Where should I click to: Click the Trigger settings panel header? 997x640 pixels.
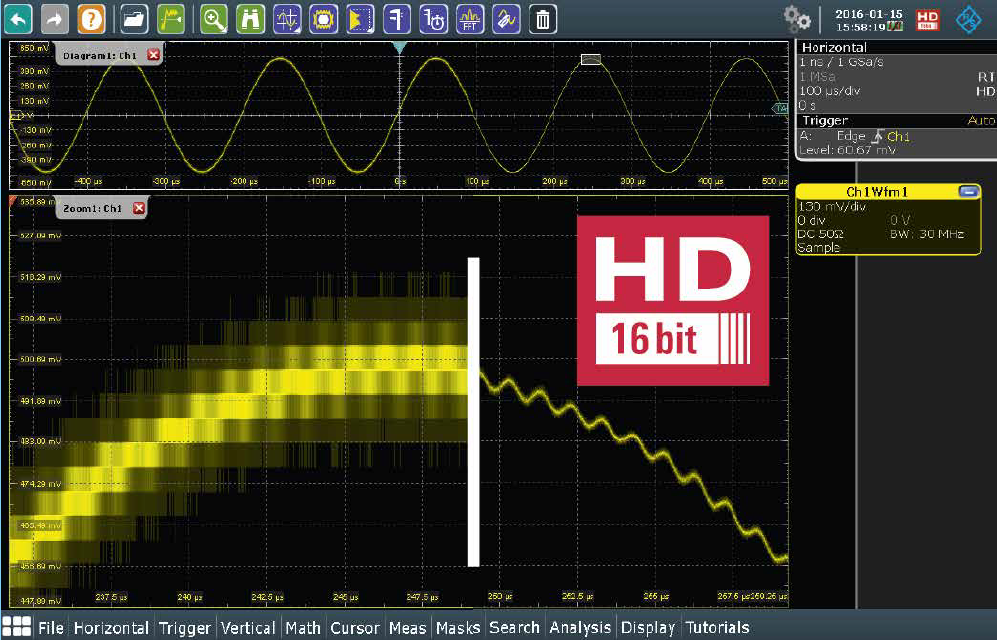(826, 120)
